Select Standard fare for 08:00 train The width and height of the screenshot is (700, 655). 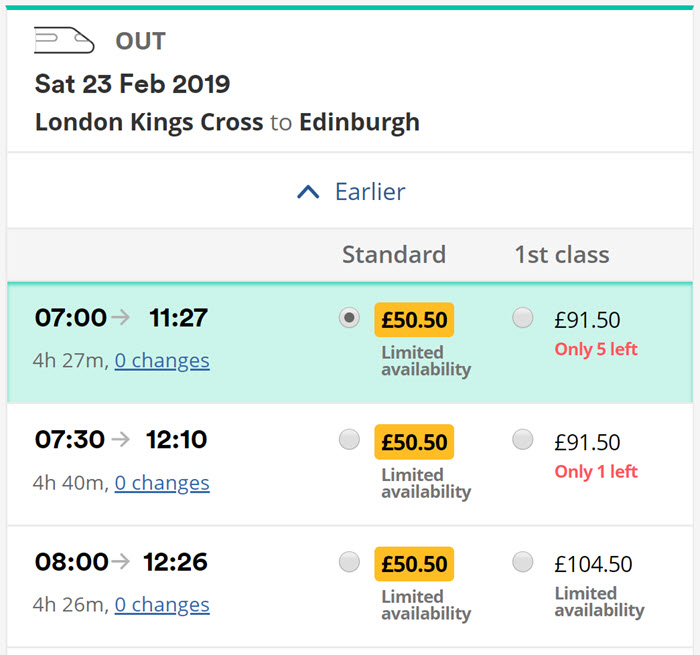pos(349,562)
